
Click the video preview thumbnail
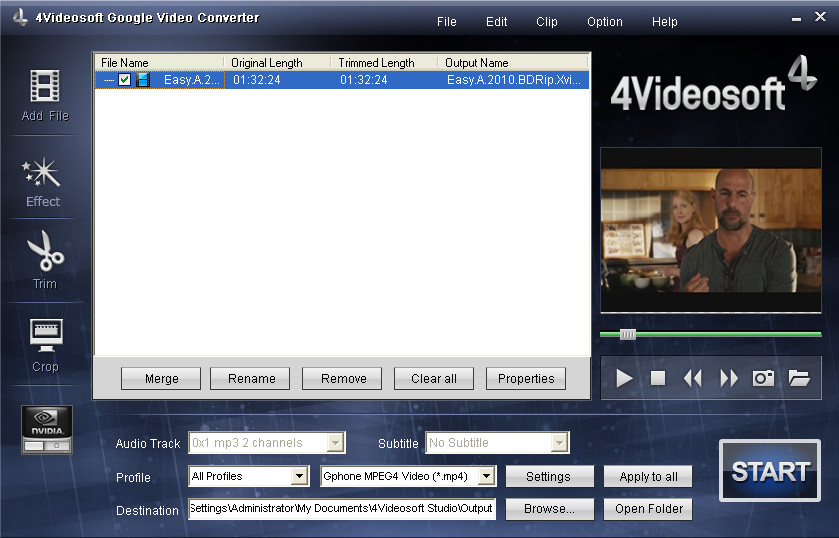[711, 230]
